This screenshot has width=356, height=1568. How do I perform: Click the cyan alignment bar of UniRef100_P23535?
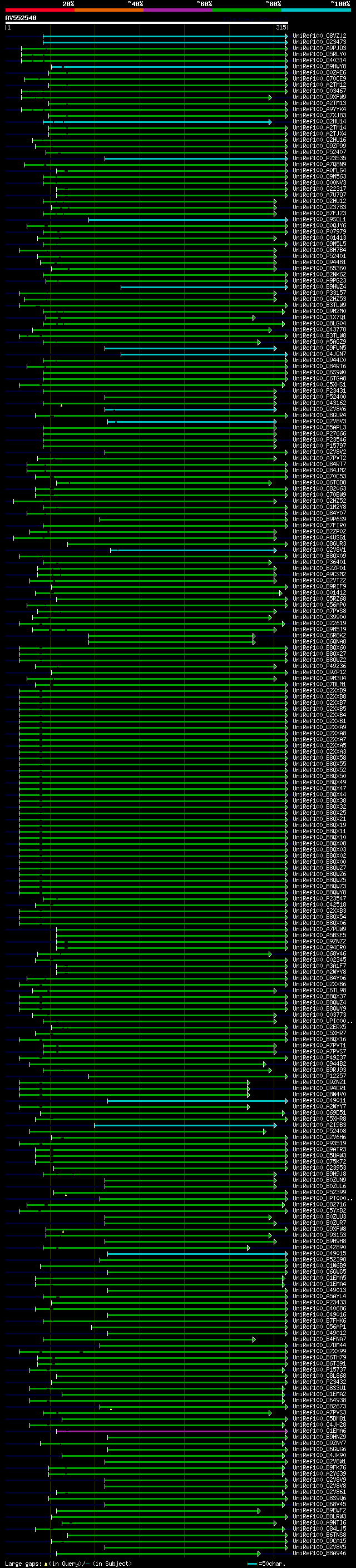(196, 159)
